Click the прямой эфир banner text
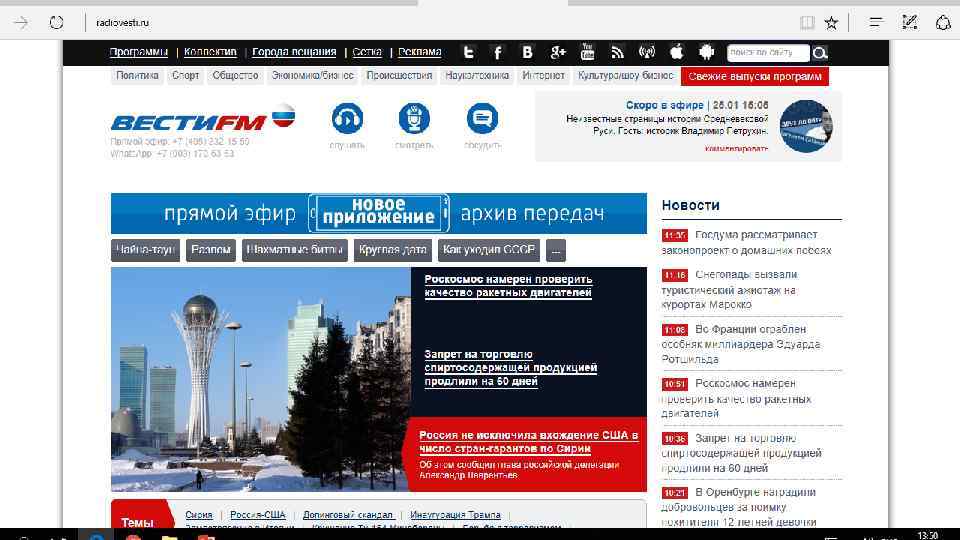This screenshot has width=960, height=540. click(x=230, y=214)
